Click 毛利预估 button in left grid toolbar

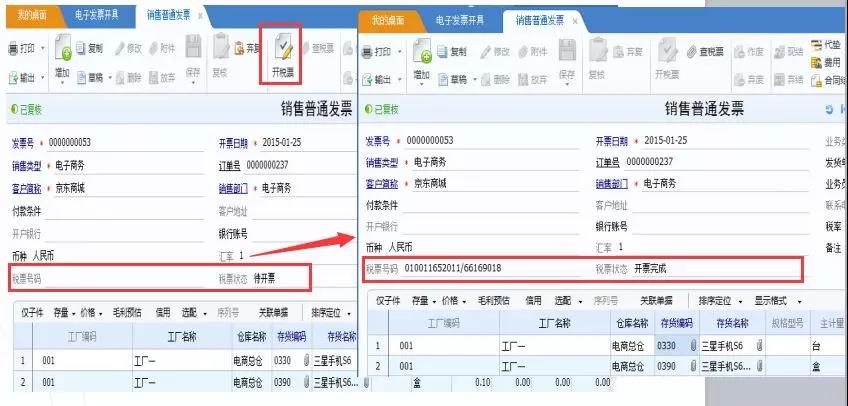point(128,313)
